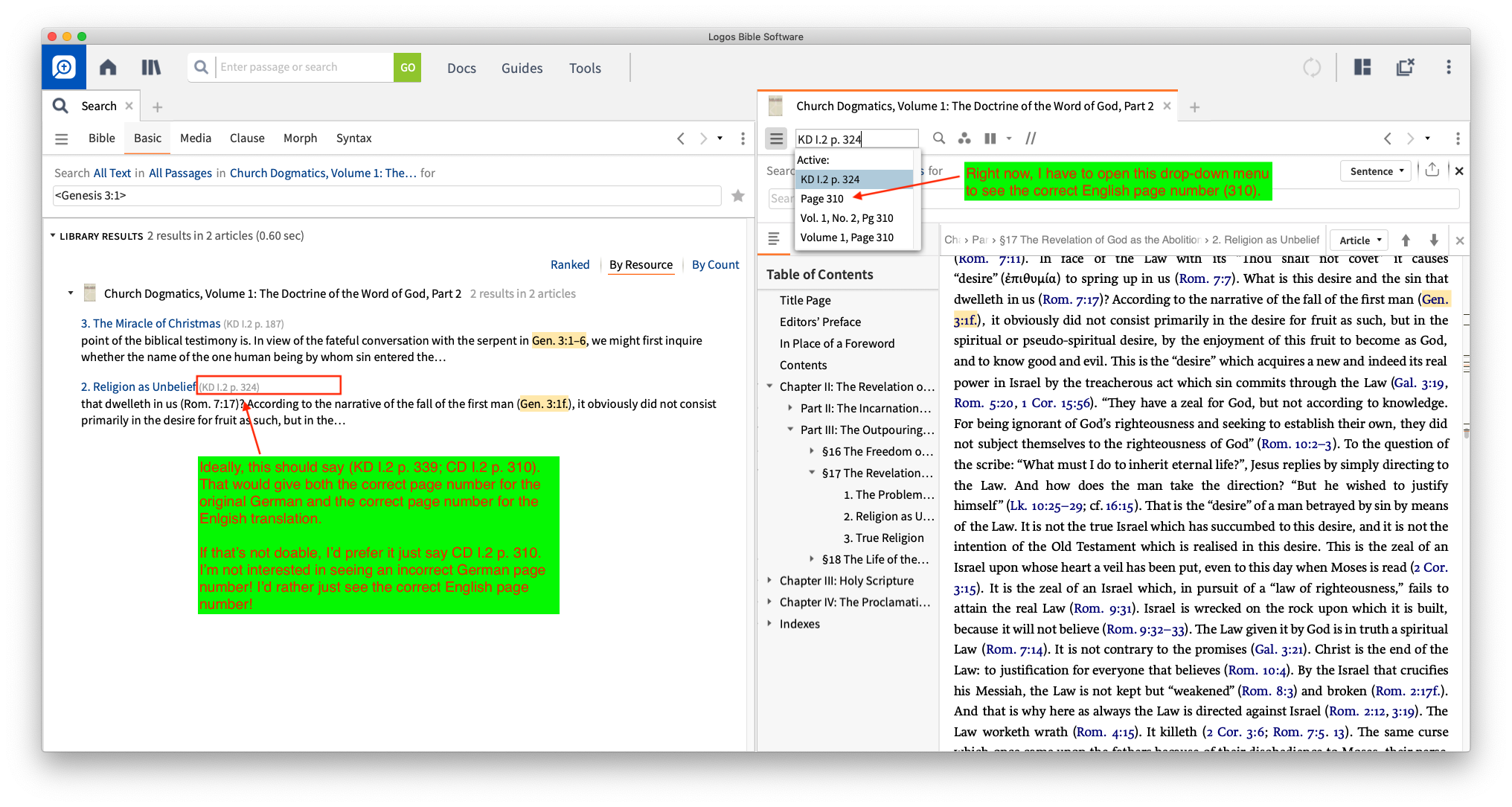Open the Sentence dropdown
Screen dimensions: 1512x807
pos(1376,171)
